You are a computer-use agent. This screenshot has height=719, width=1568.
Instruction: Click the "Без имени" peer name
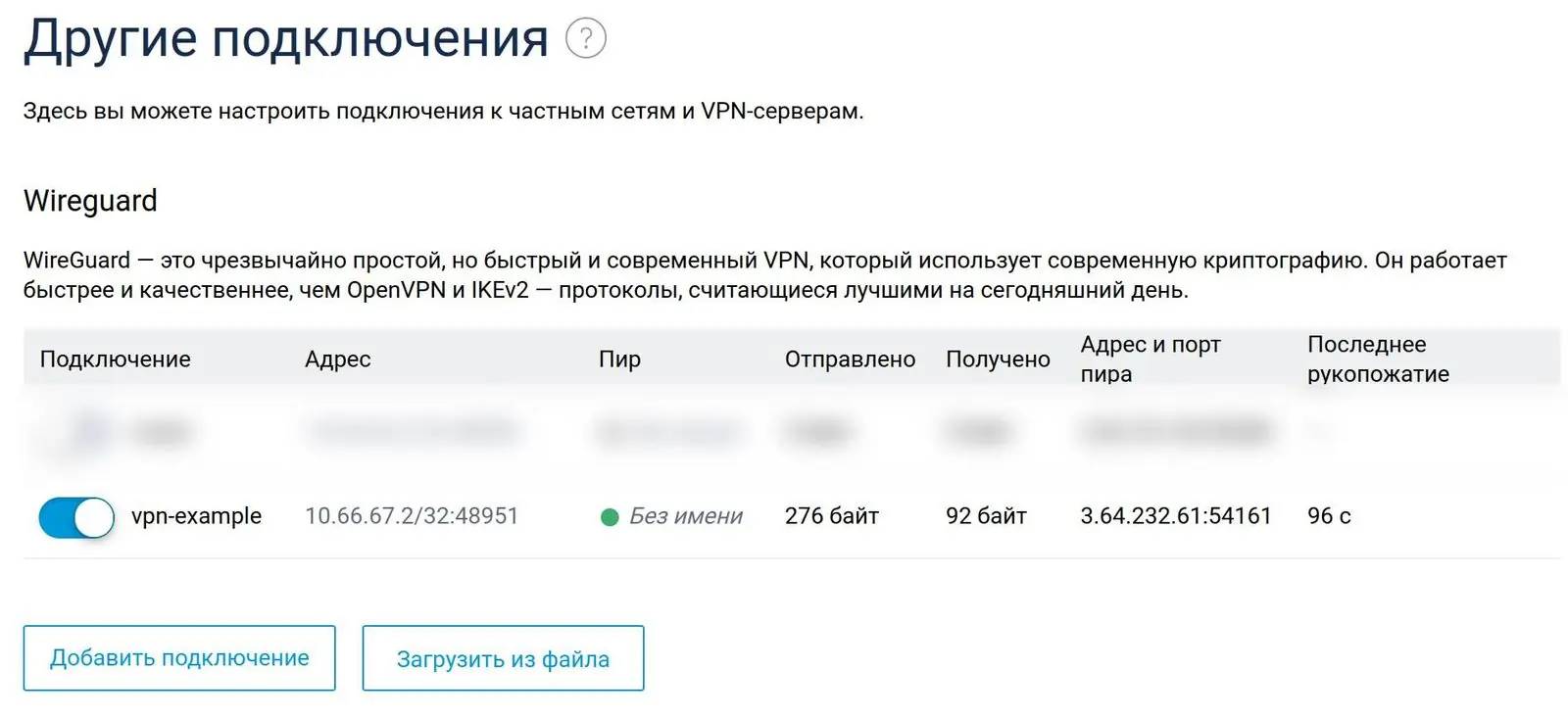pos(686,516)
